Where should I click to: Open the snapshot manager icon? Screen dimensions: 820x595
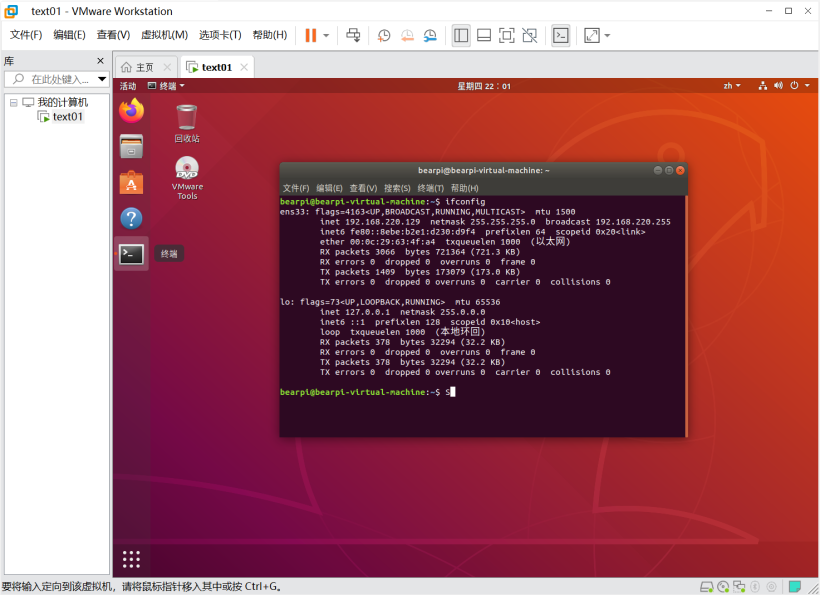(430, 35)
